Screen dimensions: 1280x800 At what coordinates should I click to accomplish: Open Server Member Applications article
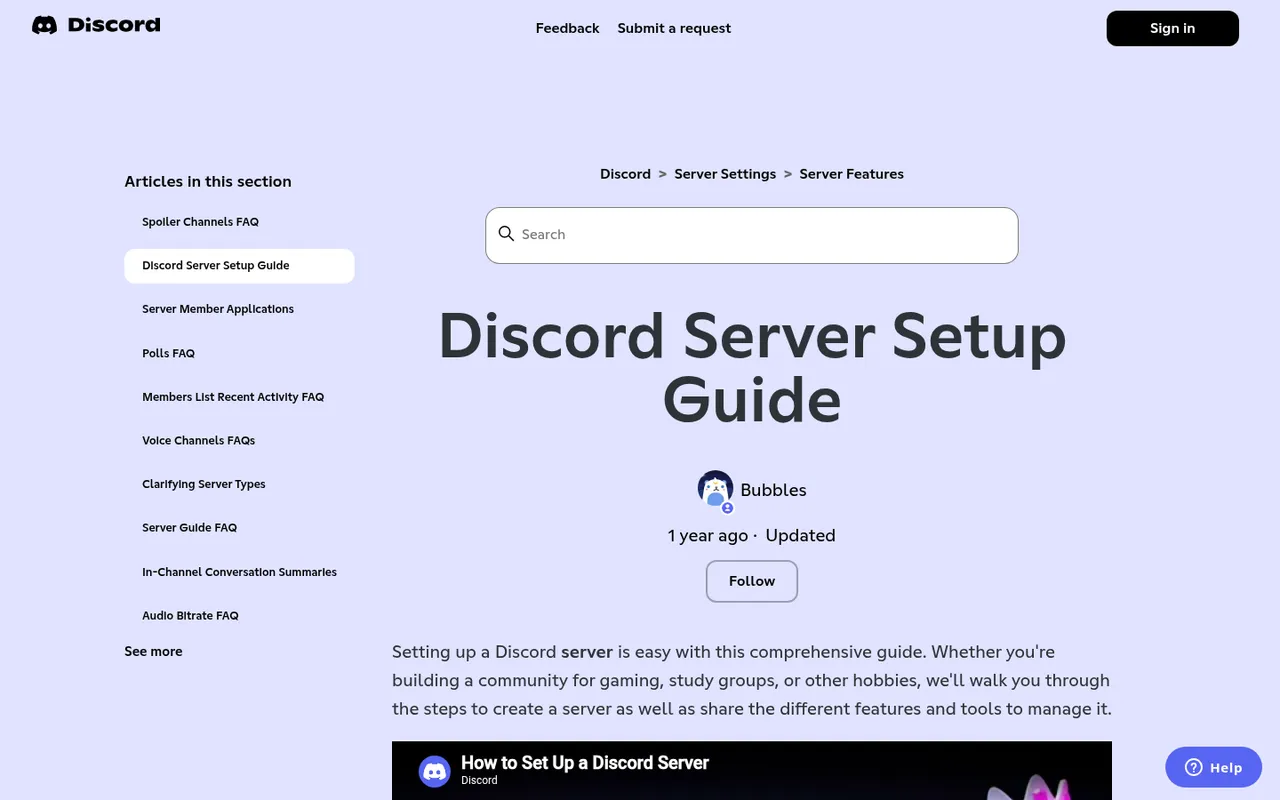218,309
